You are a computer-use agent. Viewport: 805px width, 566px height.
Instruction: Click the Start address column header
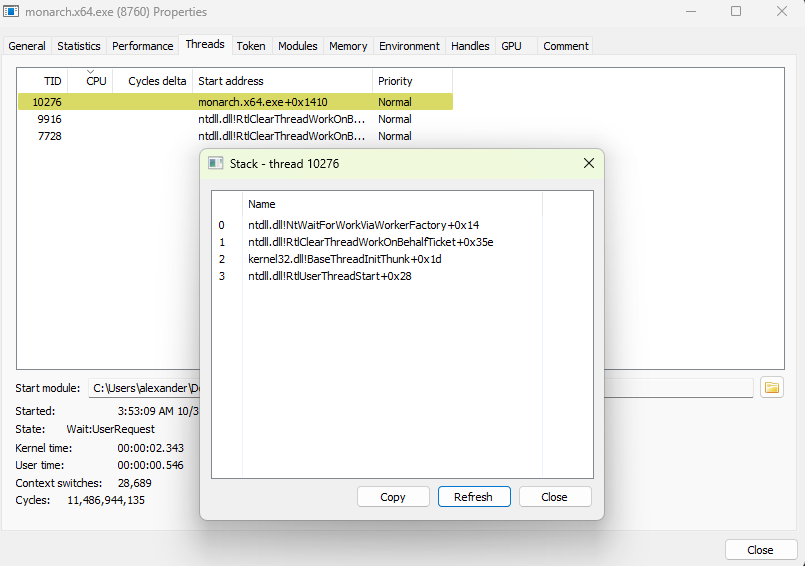(x=231, y=81)
